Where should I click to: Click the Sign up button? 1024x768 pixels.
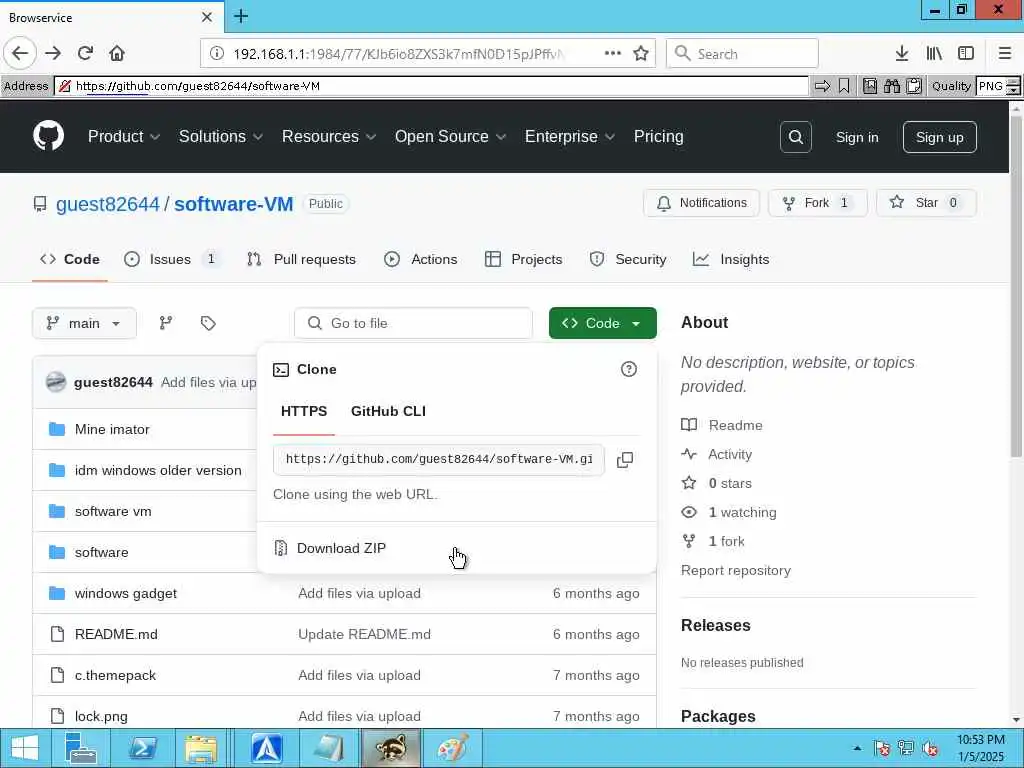pos(940,137)
